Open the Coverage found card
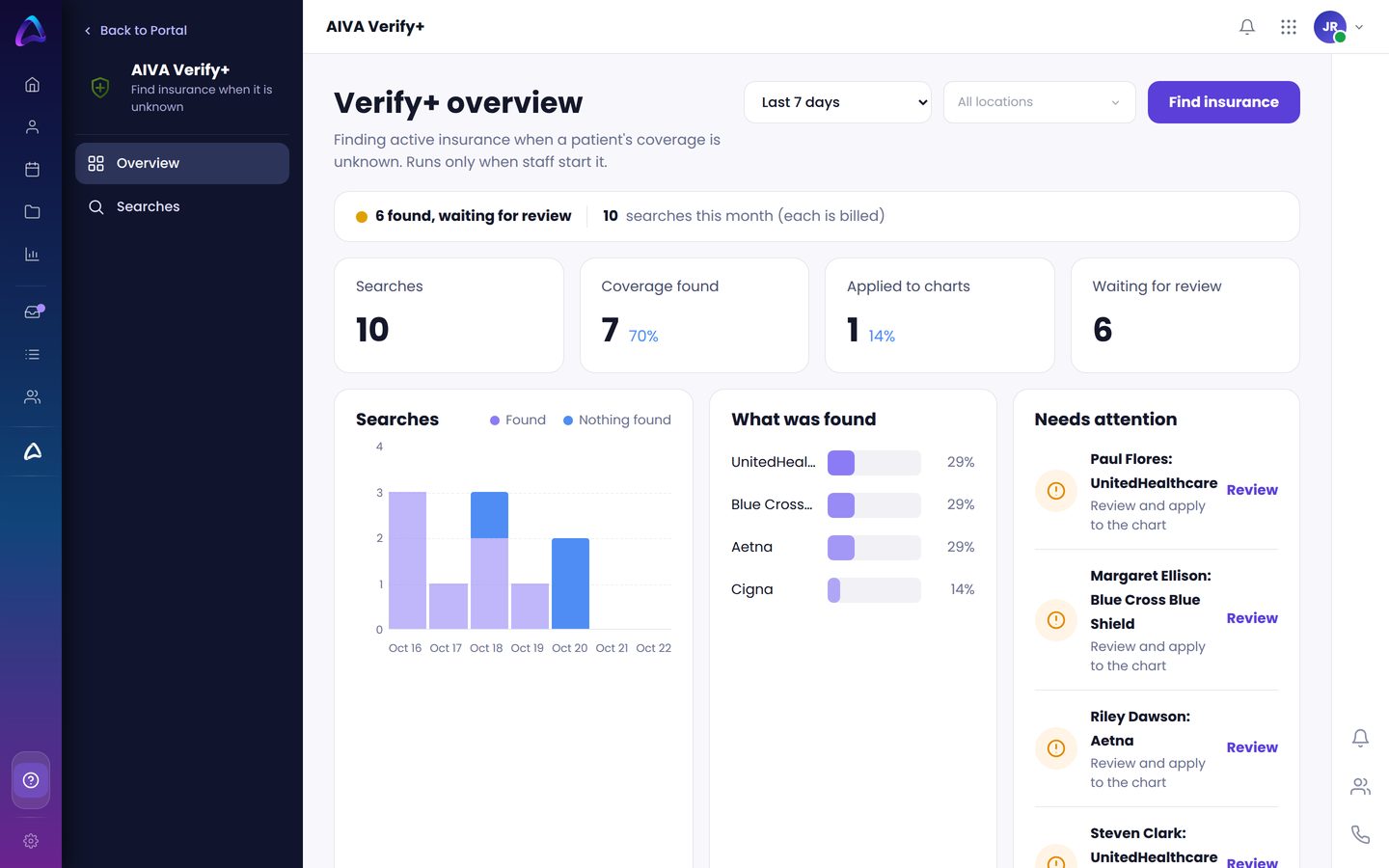Screen dimensions: 1389x868 click(x=694, y=315)
